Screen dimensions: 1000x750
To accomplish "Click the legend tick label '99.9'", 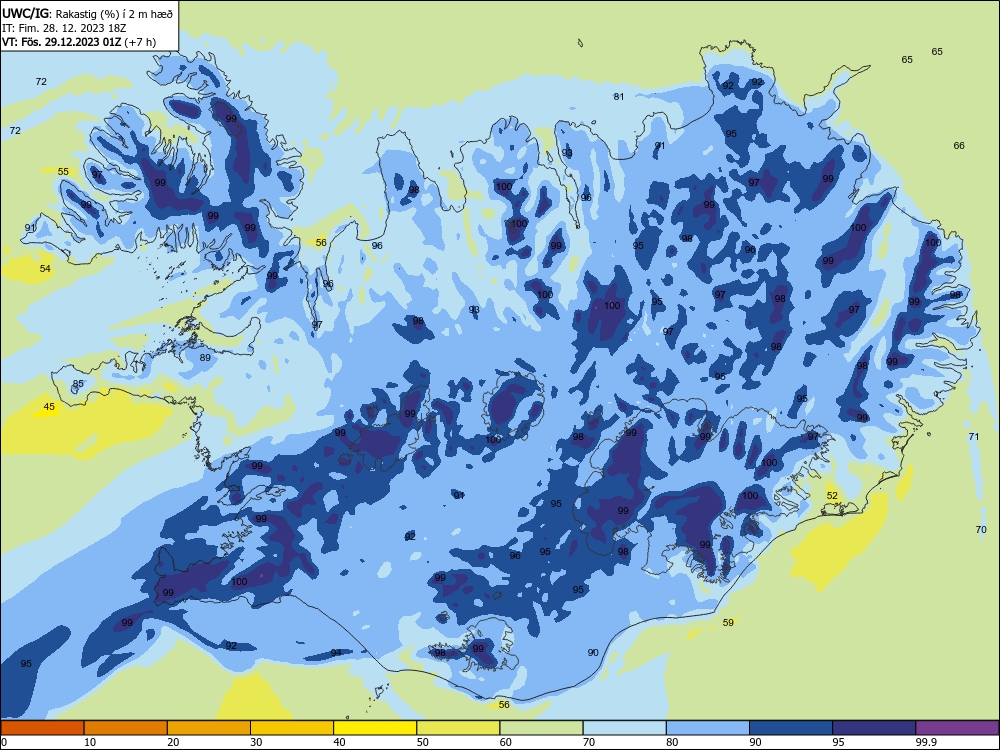I will click(926, 742).
